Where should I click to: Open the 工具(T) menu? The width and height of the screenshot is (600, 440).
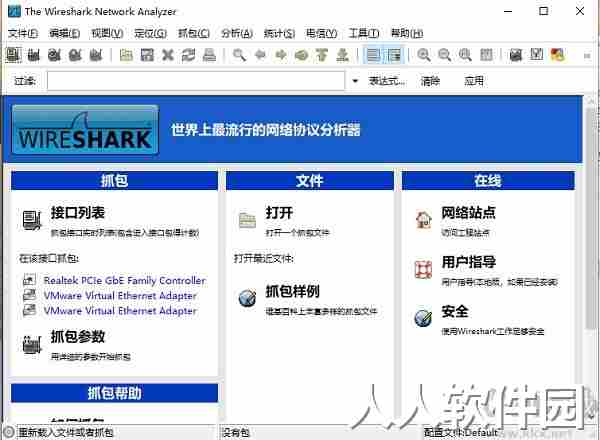[x=364, y=34]
